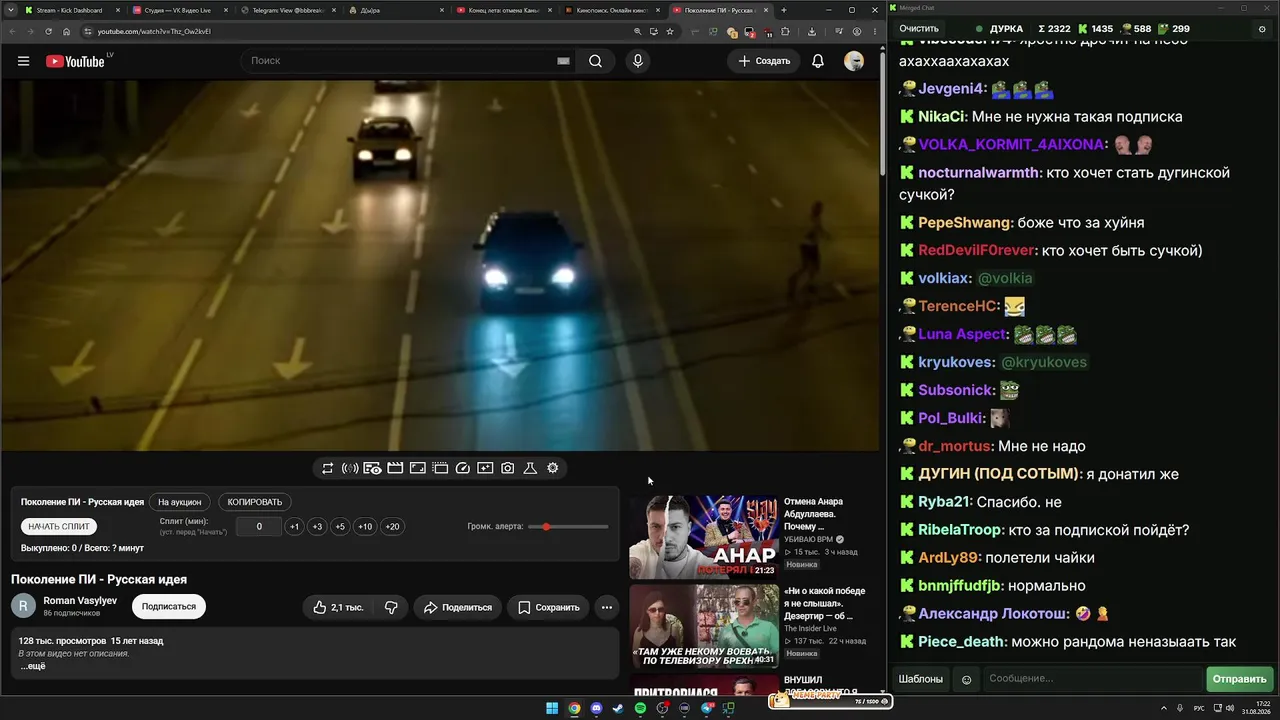This screenshot has height=720, width=1280.
Task: Click the card-with-eye icon under the video
Action: [372, 468]
